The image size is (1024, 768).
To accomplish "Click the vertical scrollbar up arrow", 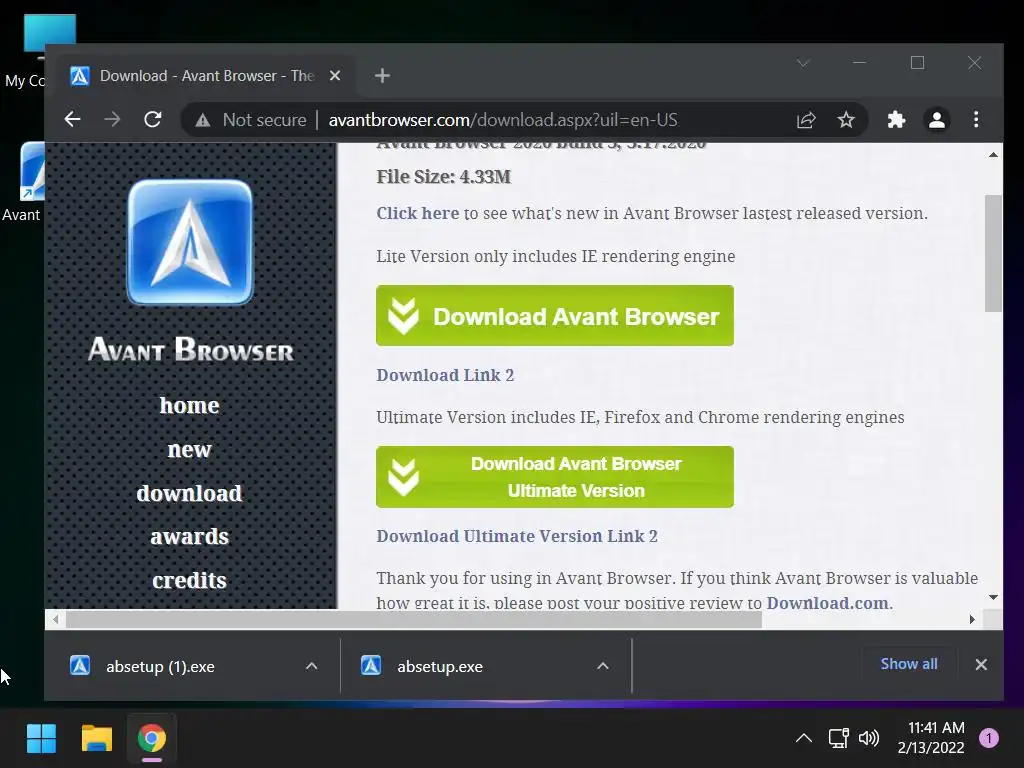I will click(993, 155).
